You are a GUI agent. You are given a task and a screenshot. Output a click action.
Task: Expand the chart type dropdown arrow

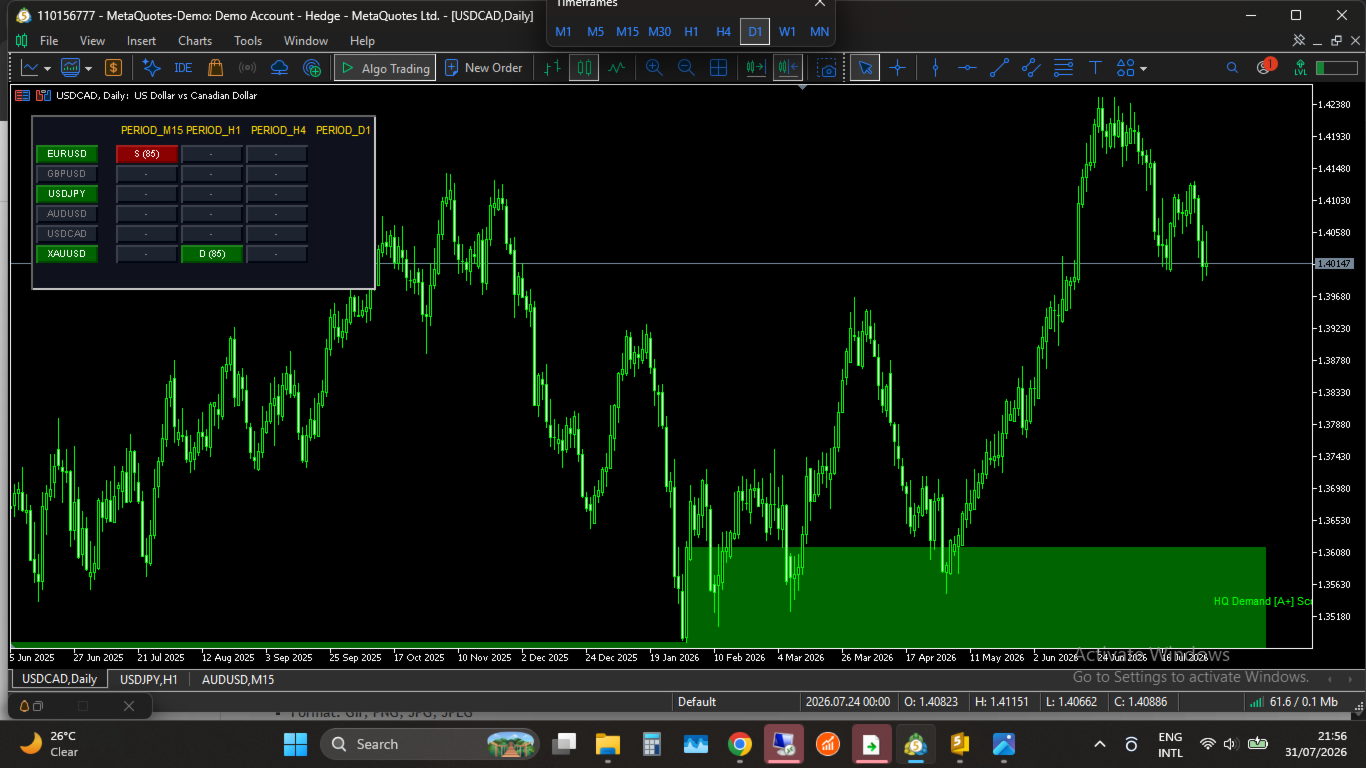[x=47, y=68]
